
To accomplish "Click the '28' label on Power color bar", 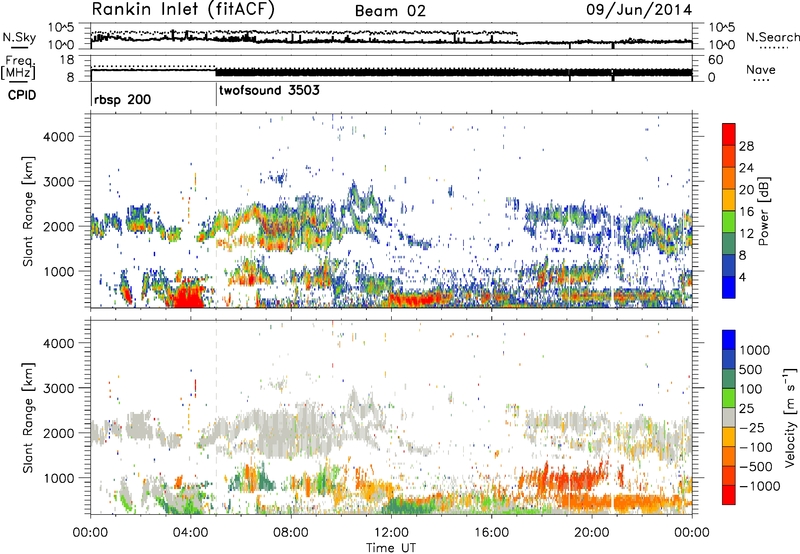I will 746,146.
